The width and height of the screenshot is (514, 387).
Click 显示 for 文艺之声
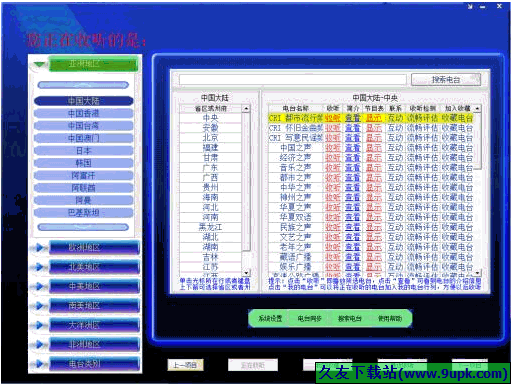(x=374, y=237)
